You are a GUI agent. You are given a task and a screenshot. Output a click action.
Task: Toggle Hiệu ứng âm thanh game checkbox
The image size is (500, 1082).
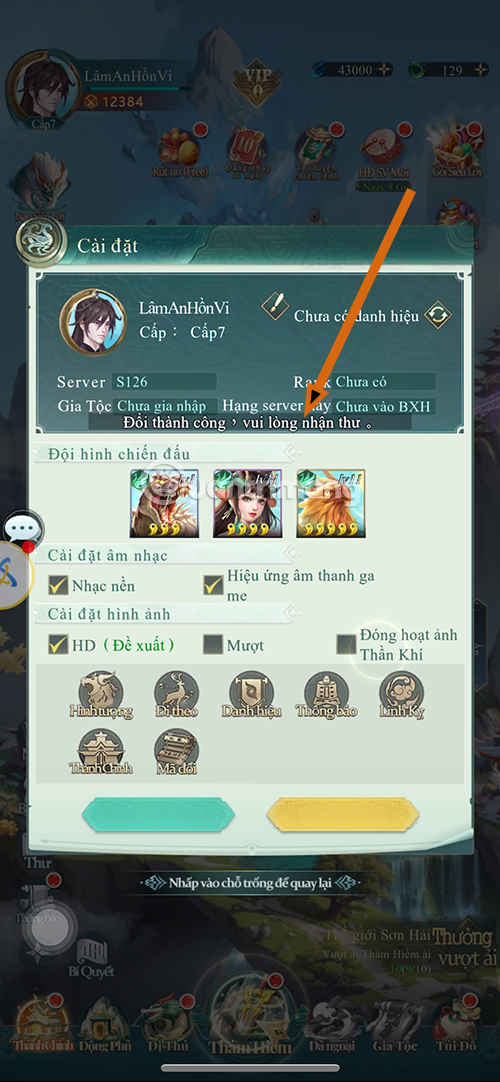pos(213,585)
